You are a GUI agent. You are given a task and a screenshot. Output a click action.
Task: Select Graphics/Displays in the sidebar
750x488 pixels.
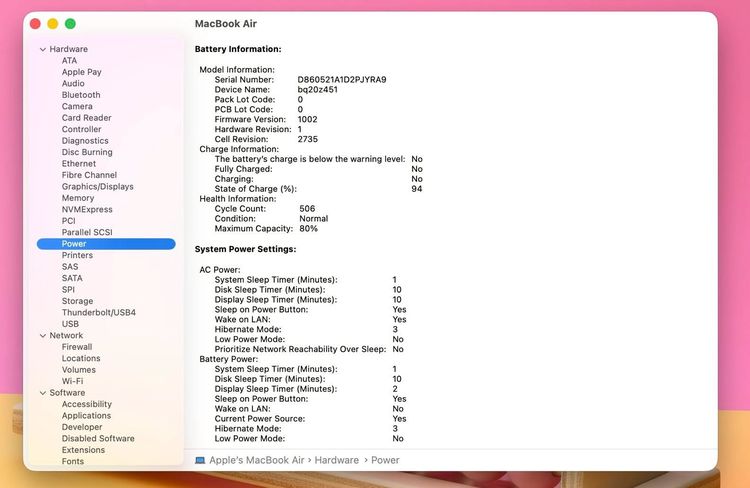(x=98, y=187)
